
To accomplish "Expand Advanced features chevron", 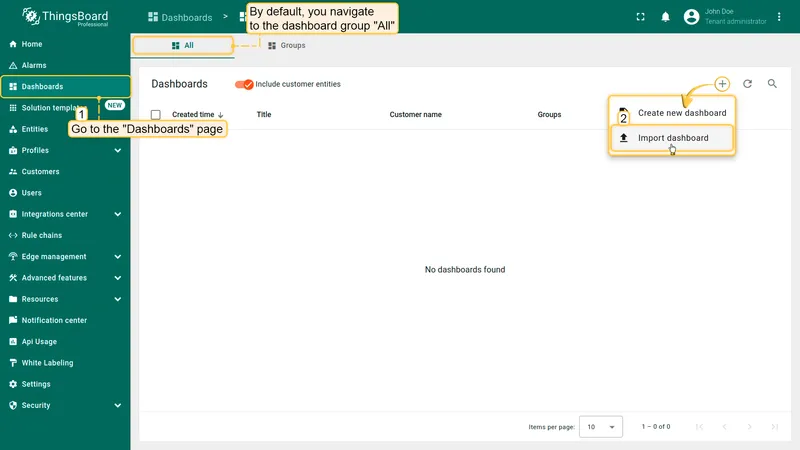I will tap(118, 278).
